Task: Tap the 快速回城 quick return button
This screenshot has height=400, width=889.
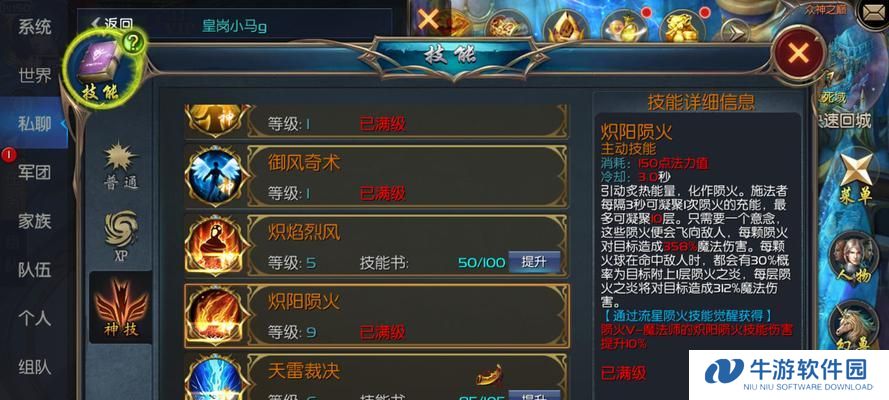Action: point(843,121)
